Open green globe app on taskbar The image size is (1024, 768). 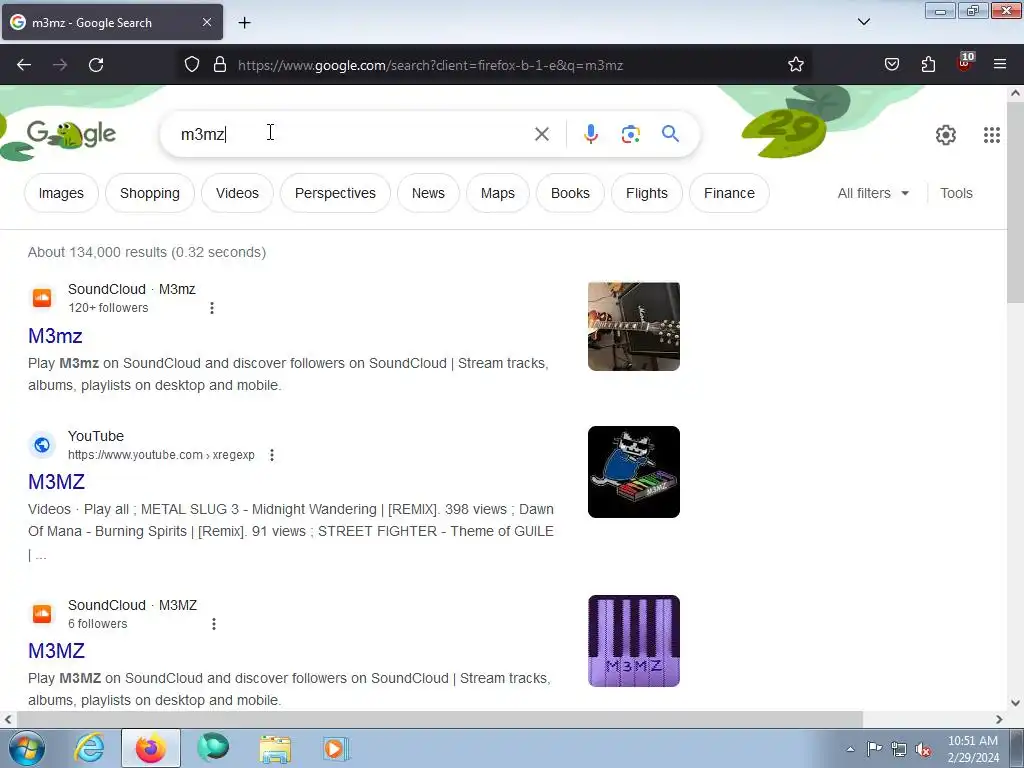[213, 748]
